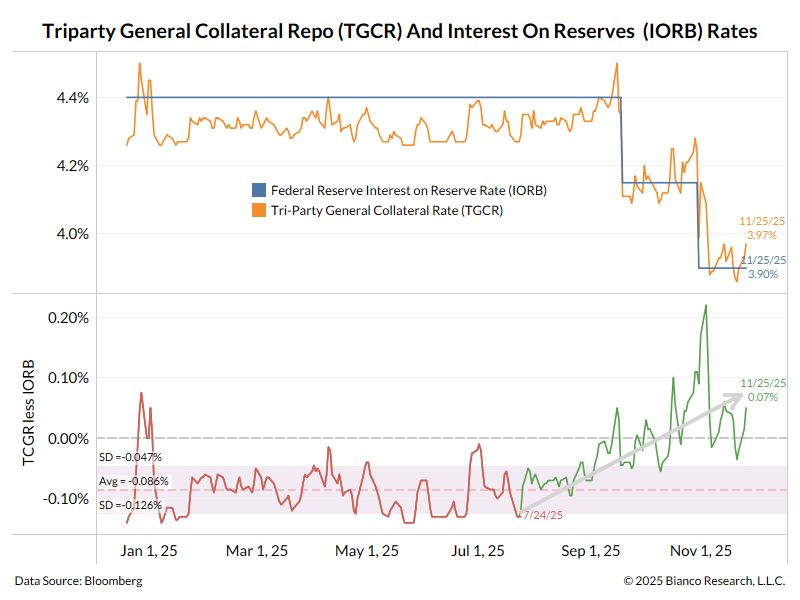
Task: Click the orange TGCR legend color swatch
Action: click(x=258, y=210)
